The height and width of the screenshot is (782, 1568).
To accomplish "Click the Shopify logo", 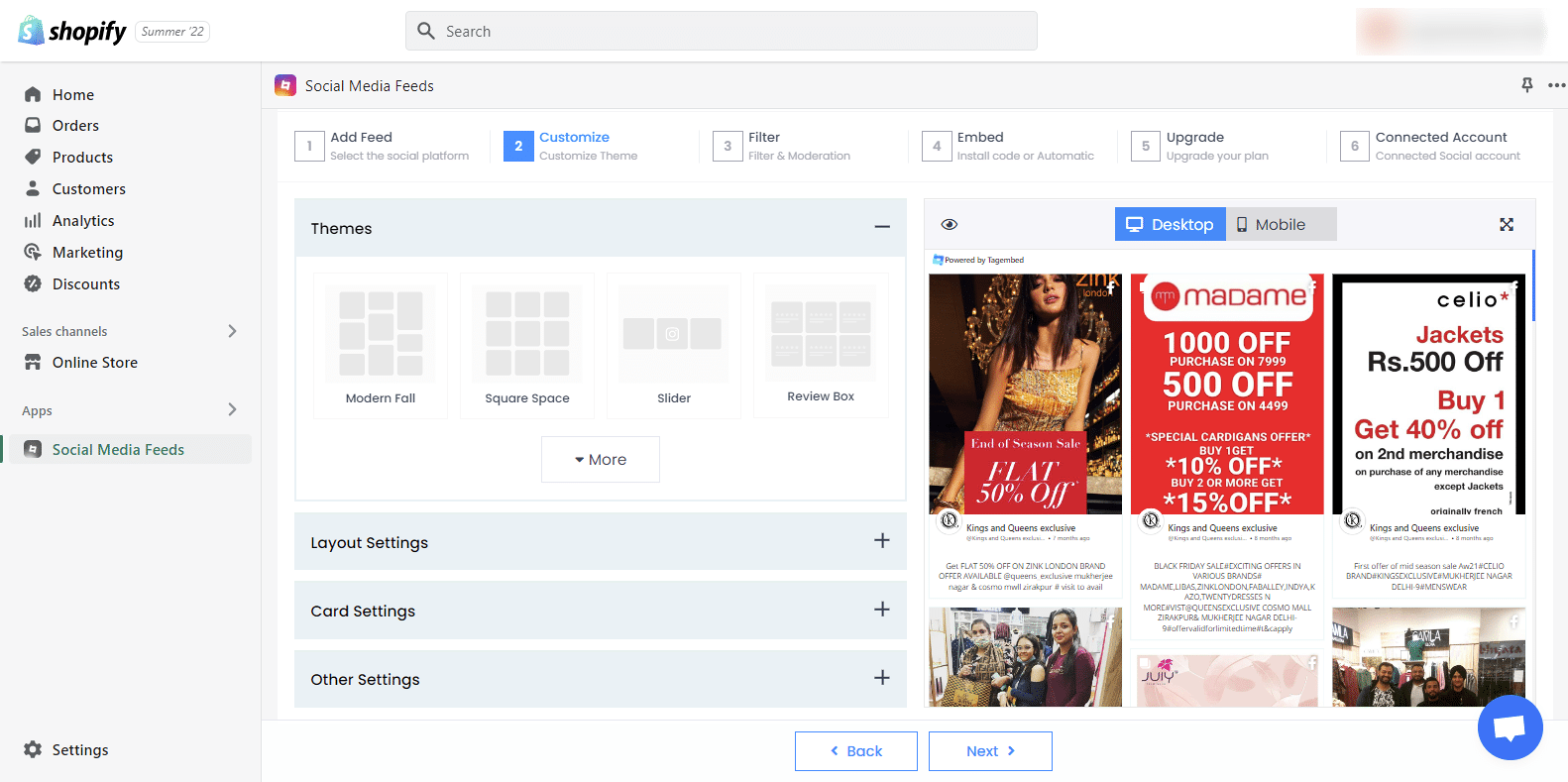I will pos(72,31).
